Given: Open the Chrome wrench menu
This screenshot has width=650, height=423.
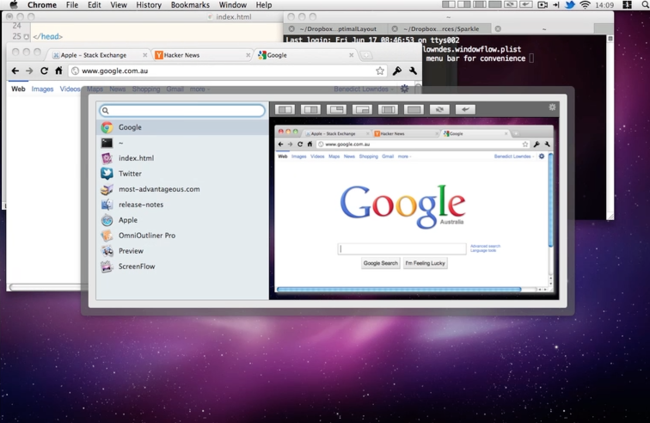Looking at the screenshot, I should pos(413,71).
